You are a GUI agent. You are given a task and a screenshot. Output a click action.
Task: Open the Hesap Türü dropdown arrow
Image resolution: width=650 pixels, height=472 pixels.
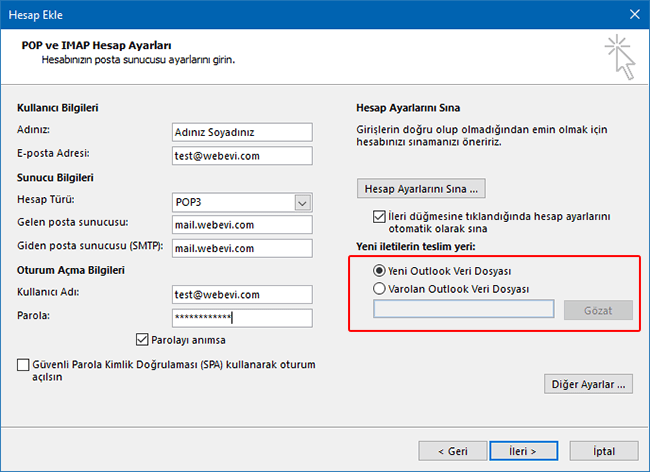tap(303, 202)
